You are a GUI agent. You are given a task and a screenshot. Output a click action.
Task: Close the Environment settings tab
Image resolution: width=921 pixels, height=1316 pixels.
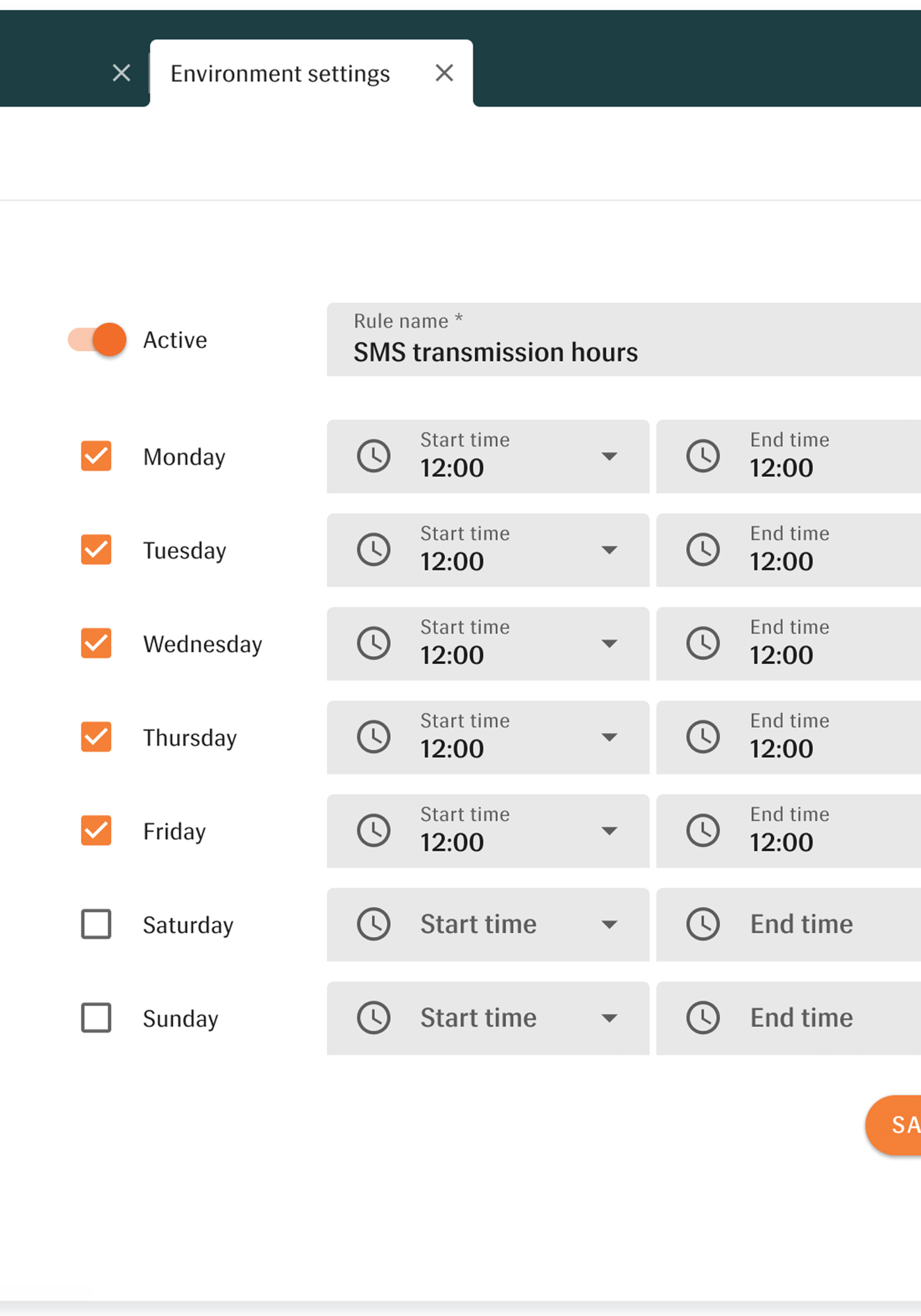444,73
